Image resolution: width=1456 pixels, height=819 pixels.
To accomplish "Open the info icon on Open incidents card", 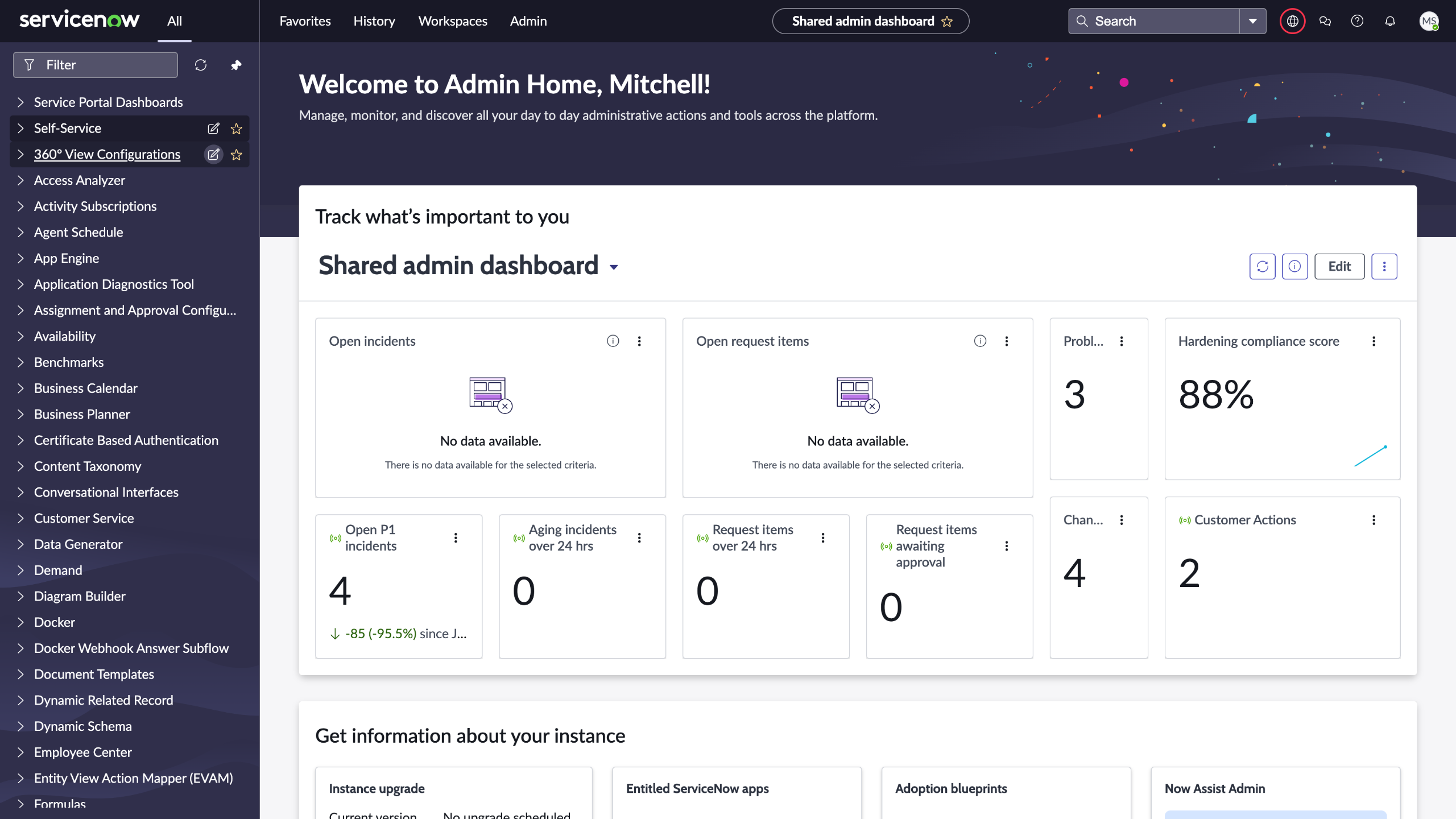I will coord(613,341).
